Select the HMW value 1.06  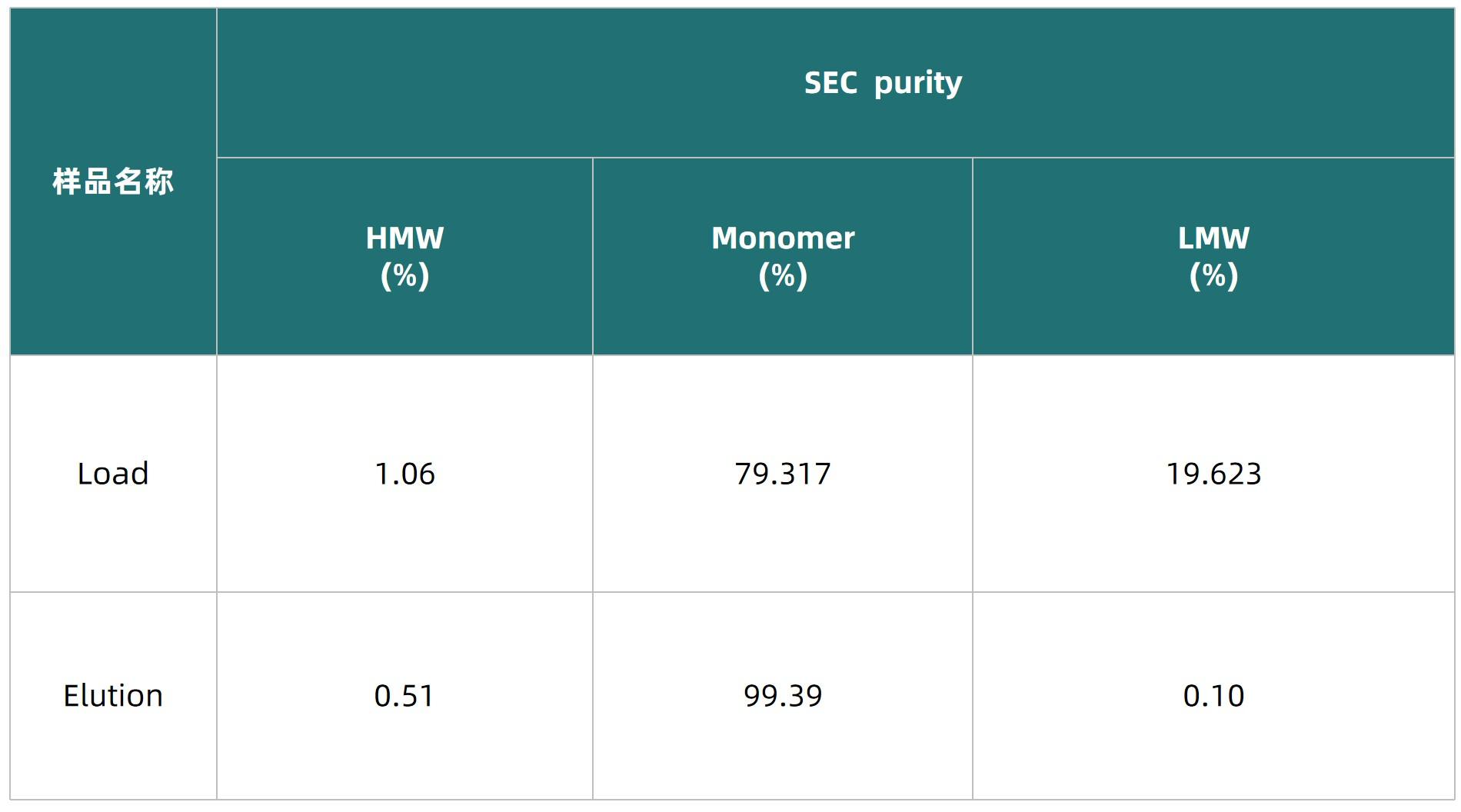click(x=404, y=474)
